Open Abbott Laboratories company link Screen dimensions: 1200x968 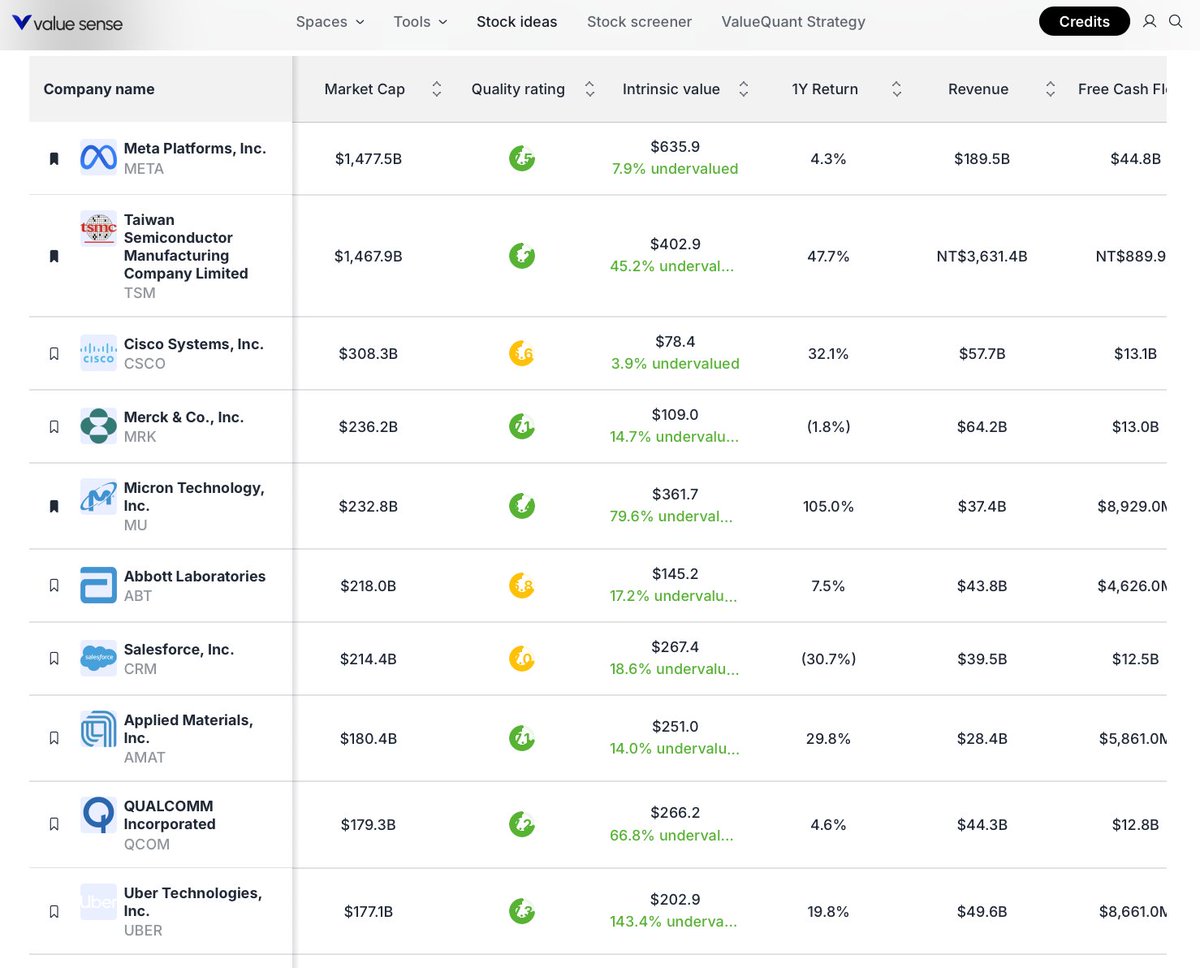click(x=195, y=576)
